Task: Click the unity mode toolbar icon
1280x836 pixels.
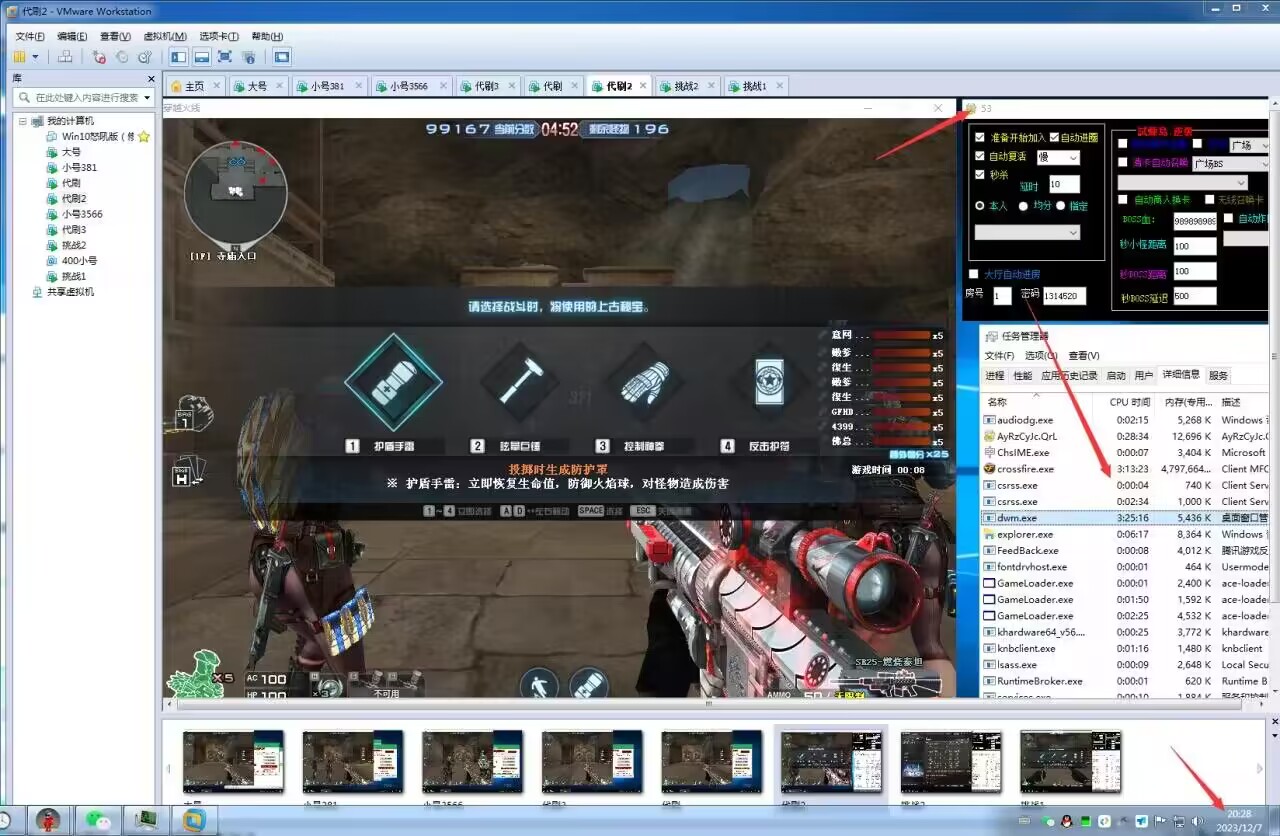Action: (x=249, y=57)
